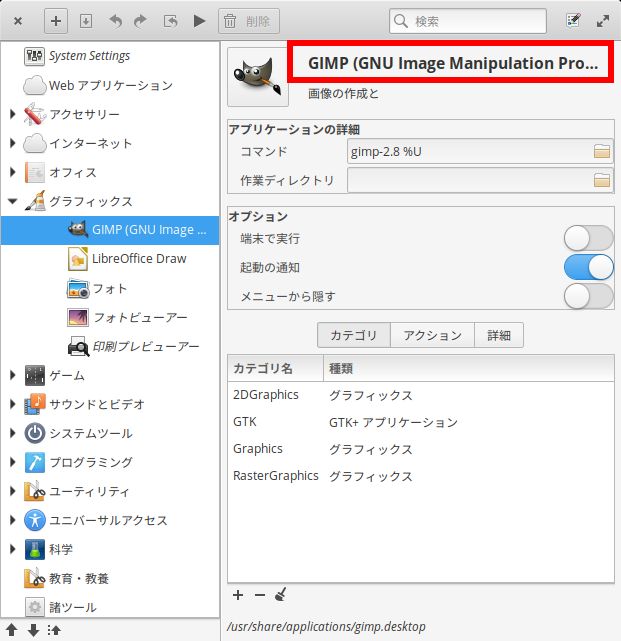Move item up with the up arrow

pos(12,630)
